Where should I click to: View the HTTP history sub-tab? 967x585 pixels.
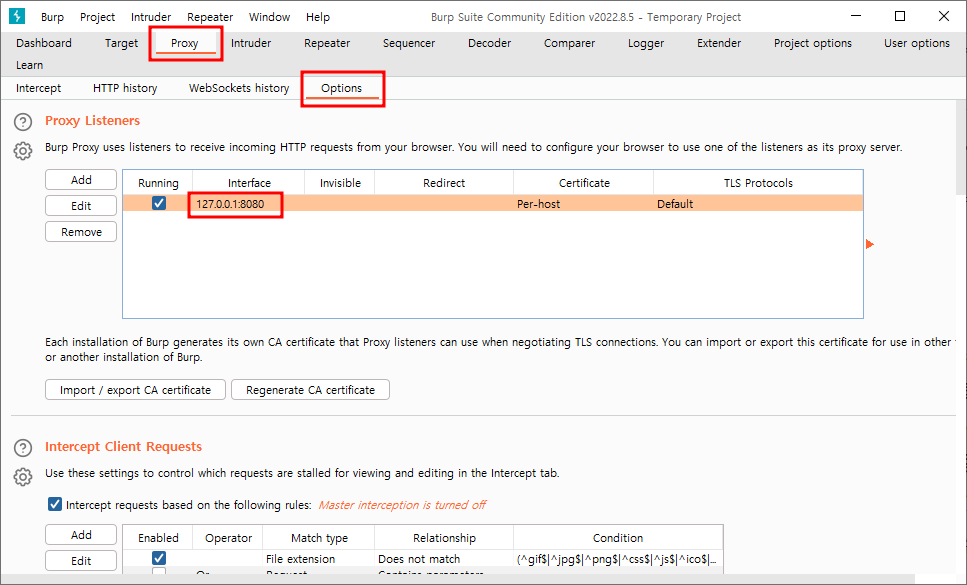[125, 88]
